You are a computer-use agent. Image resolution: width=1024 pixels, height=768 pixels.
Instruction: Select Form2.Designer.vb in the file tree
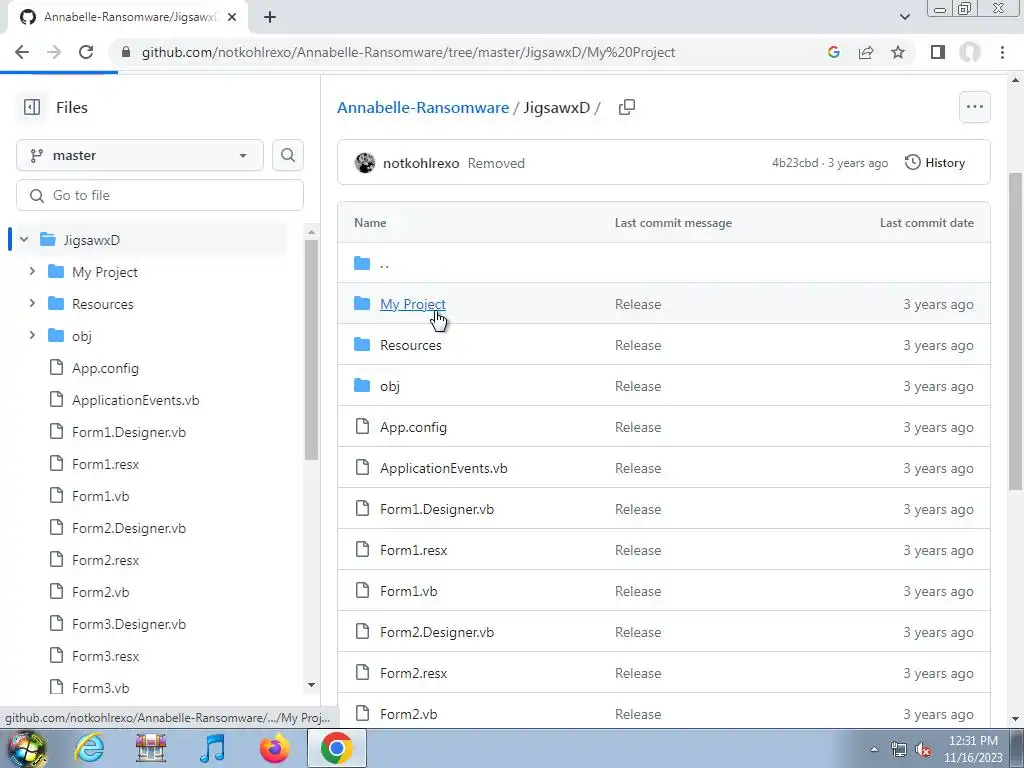click(129, 528)
